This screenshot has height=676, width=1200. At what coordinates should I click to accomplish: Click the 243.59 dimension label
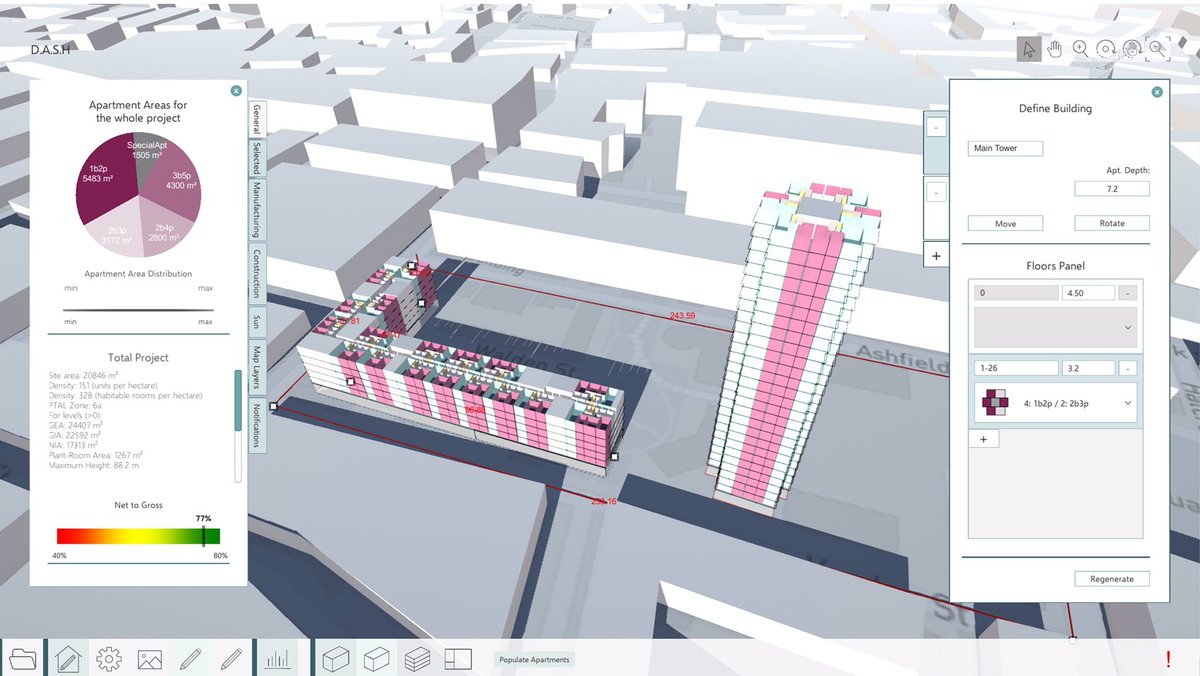[682, 316]
